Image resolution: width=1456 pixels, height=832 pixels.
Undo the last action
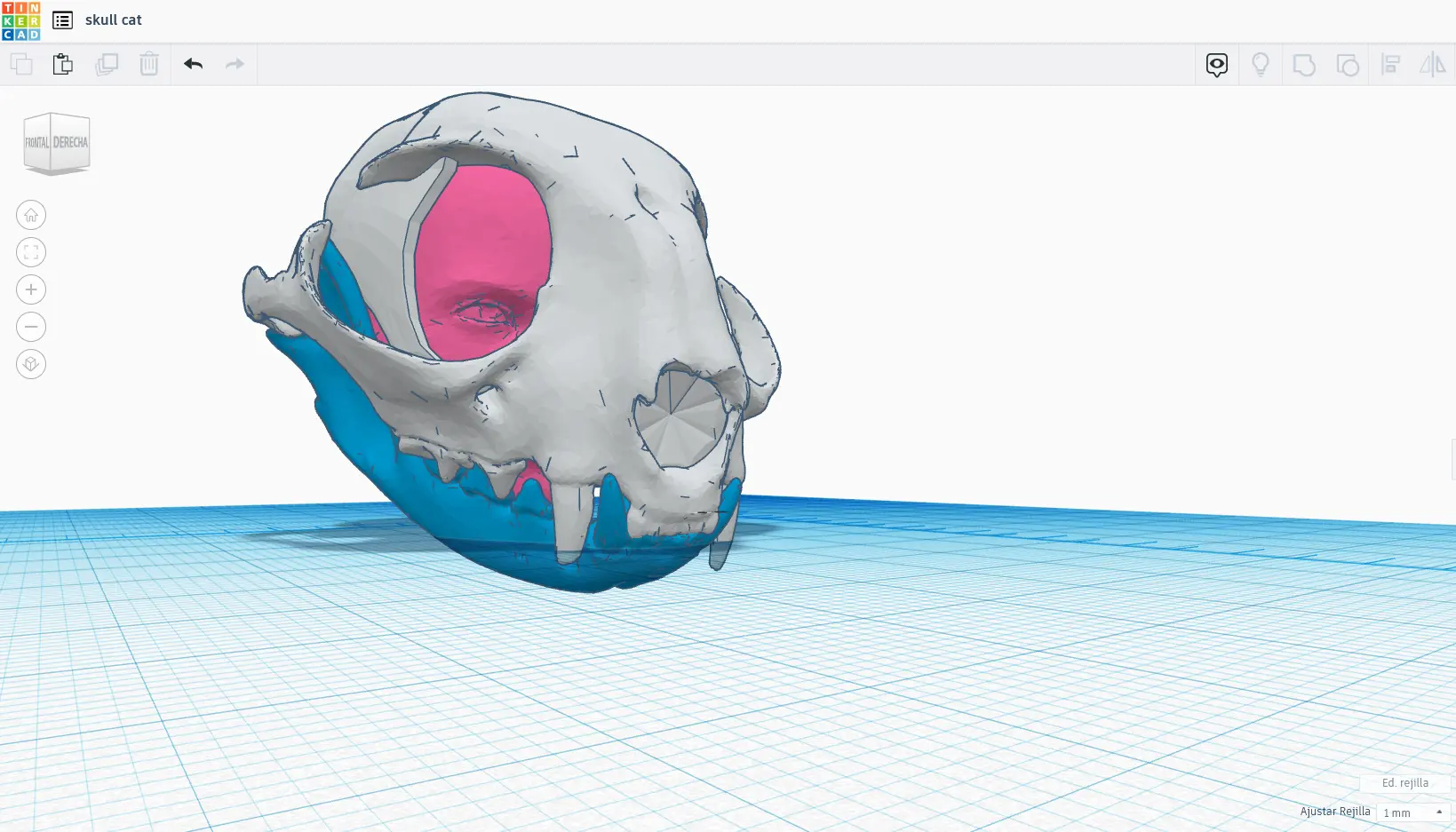coord(193,64)
